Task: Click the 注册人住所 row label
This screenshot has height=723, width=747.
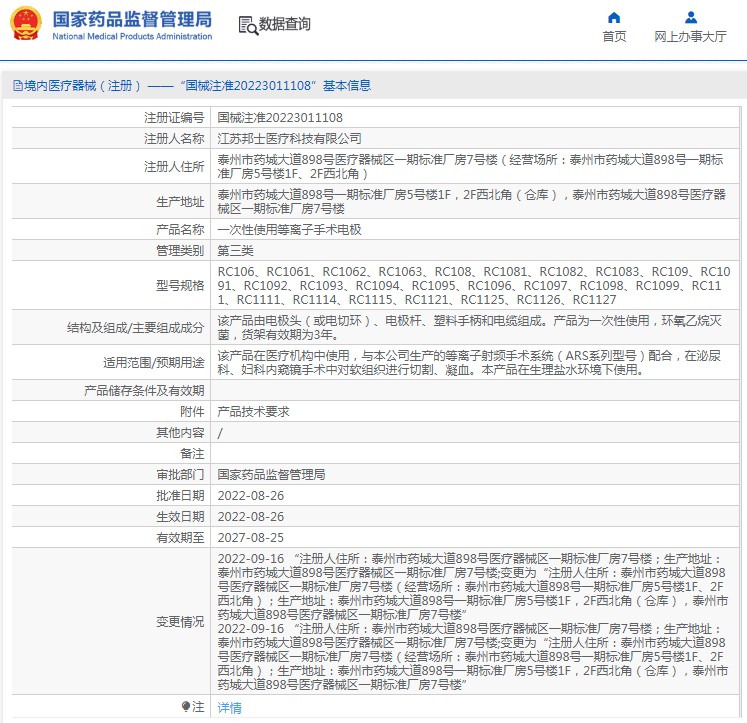Action: click(x=174, y=167)
